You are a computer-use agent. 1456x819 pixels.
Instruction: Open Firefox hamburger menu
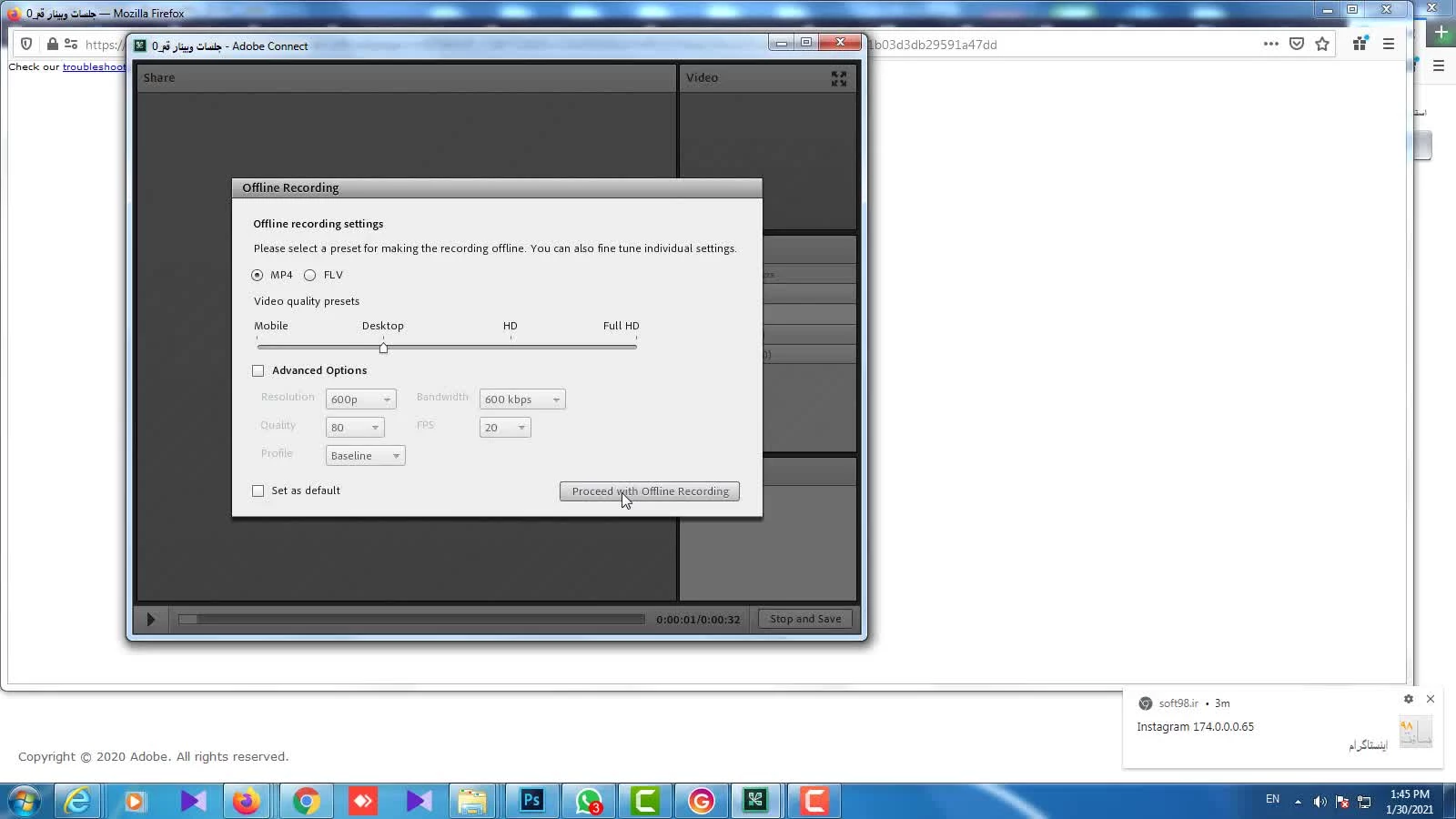1388,44
